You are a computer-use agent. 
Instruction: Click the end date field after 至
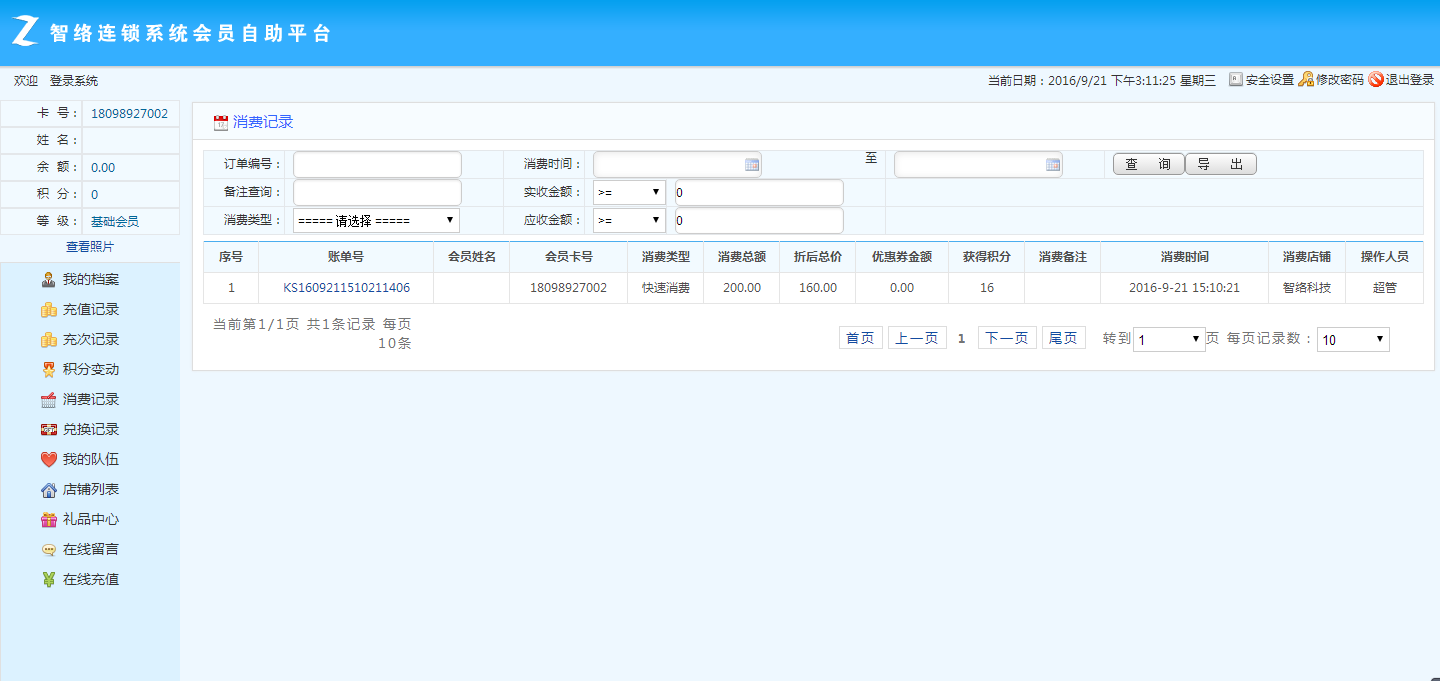tap(978, 164)
